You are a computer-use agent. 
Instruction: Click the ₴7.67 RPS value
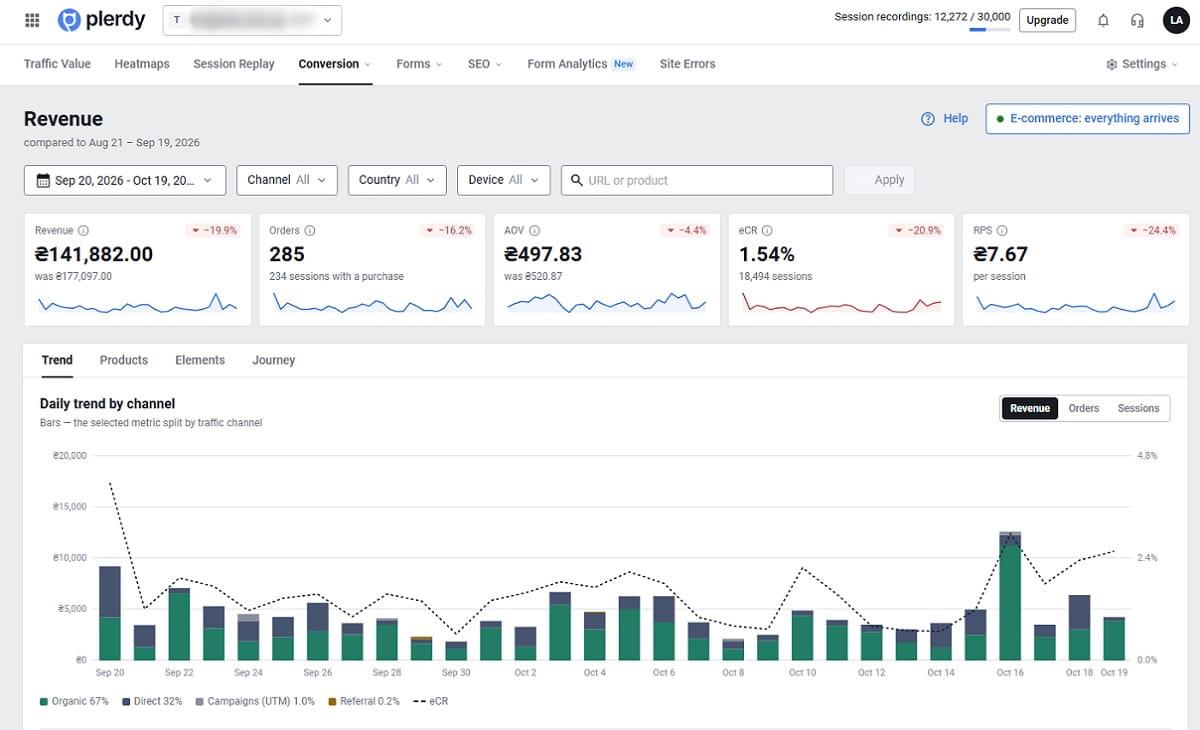(x=1000, y=254)
